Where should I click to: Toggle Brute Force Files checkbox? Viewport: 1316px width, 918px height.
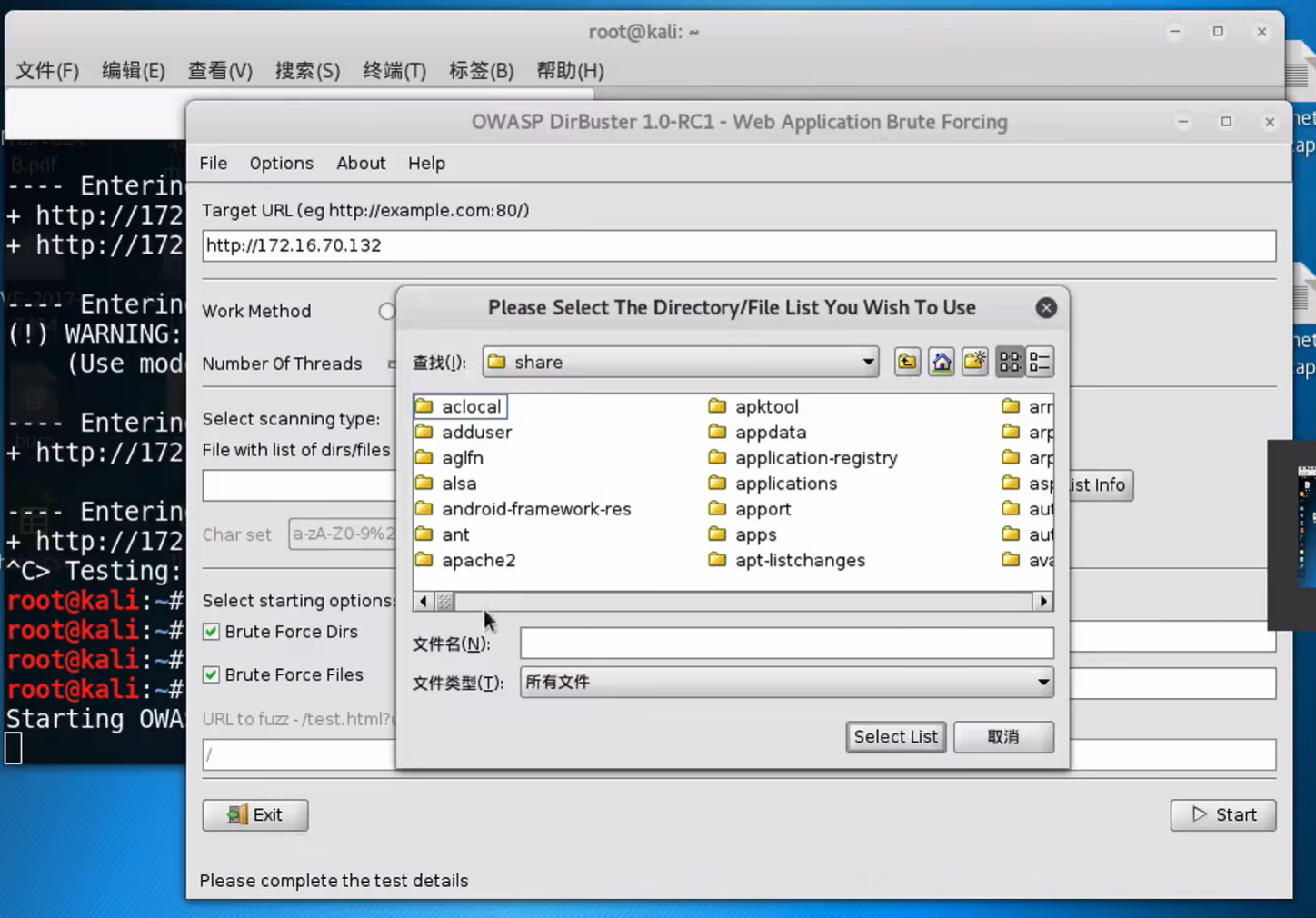[211, 674]
